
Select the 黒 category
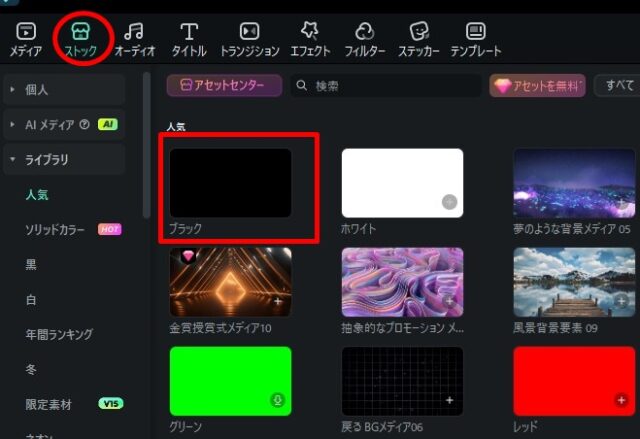pos(31,264)
